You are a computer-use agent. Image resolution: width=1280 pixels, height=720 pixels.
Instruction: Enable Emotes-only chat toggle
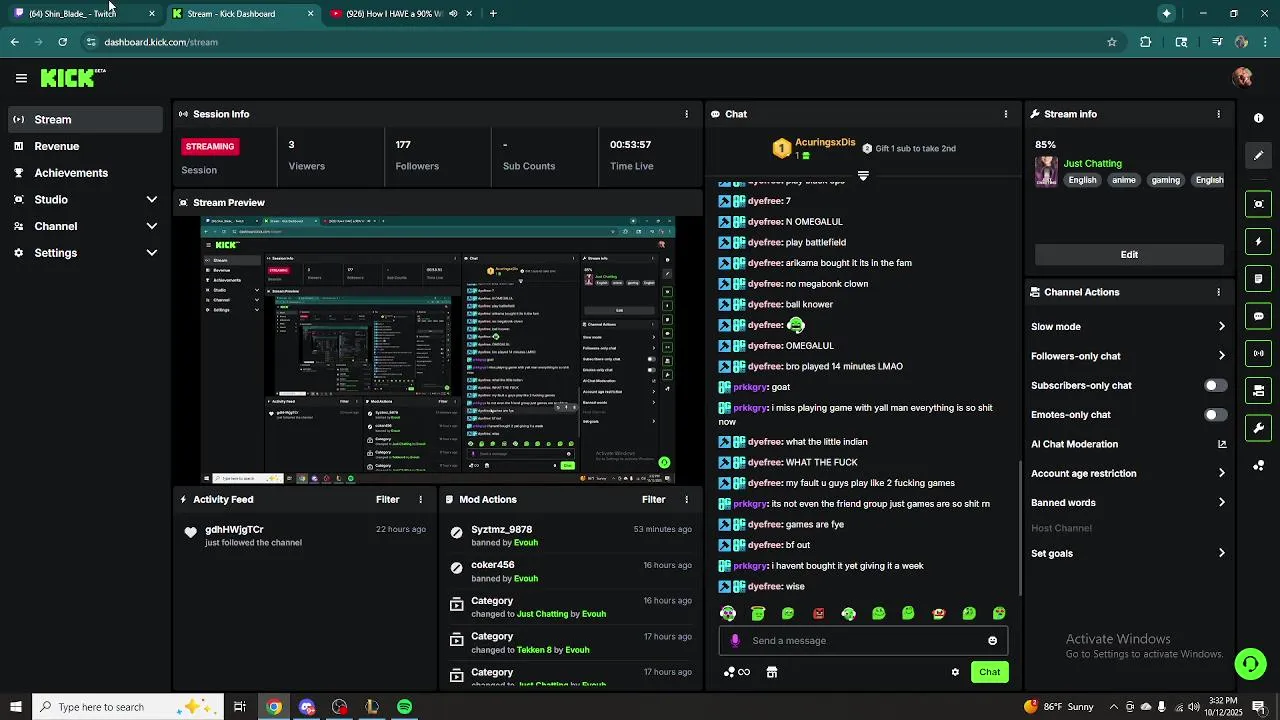(x=1215, y=415)
